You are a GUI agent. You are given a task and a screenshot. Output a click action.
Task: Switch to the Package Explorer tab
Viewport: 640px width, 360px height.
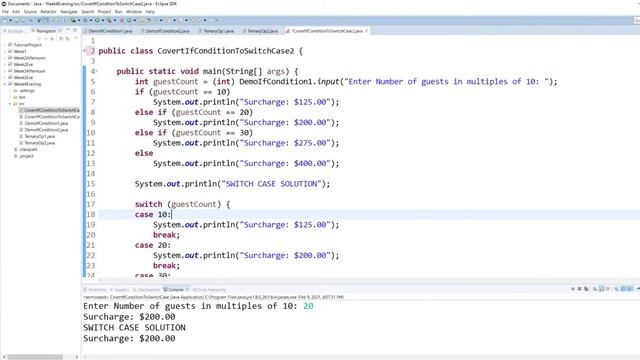click(x=16, y=31)
